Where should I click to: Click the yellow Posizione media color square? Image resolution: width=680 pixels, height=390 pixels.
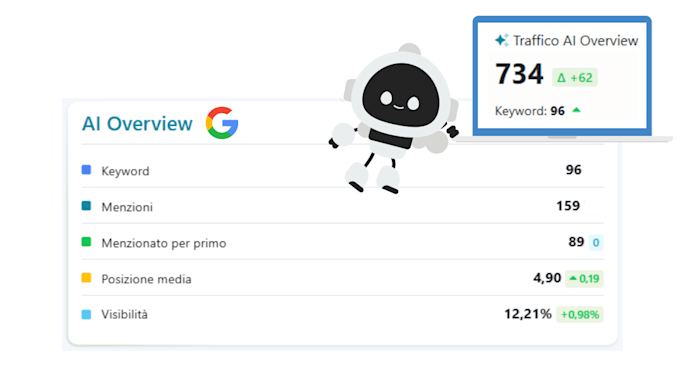click(86, 278)
